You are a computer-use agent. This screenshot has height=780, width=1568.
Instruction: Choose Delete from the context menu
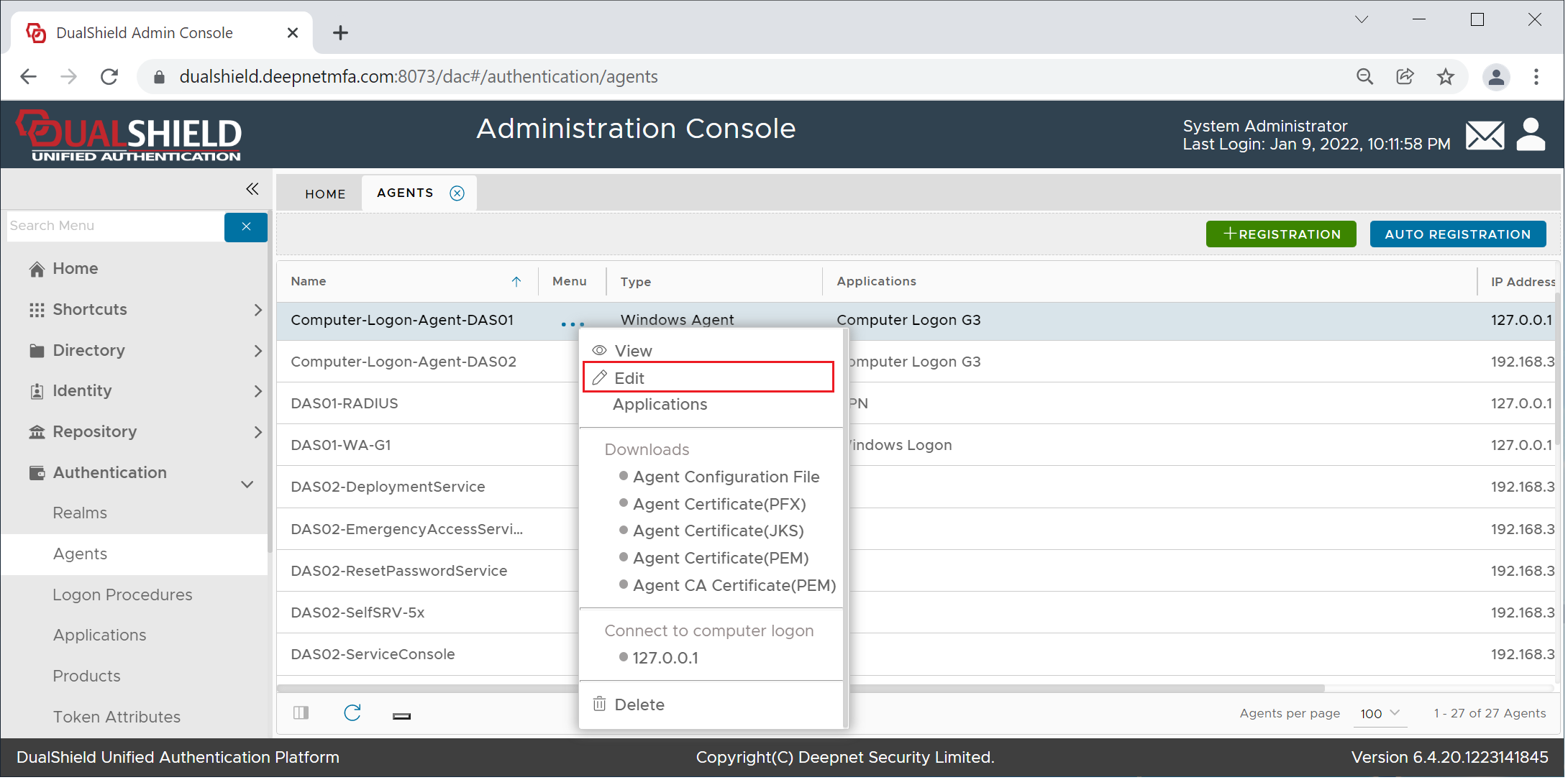point(639,706)
